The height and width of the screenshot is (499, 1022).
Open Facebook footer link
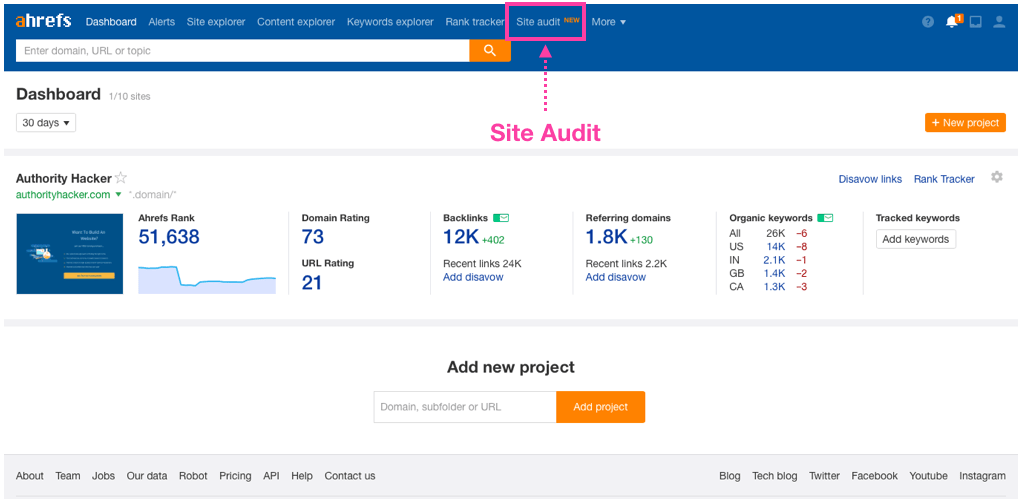(875, 476)
